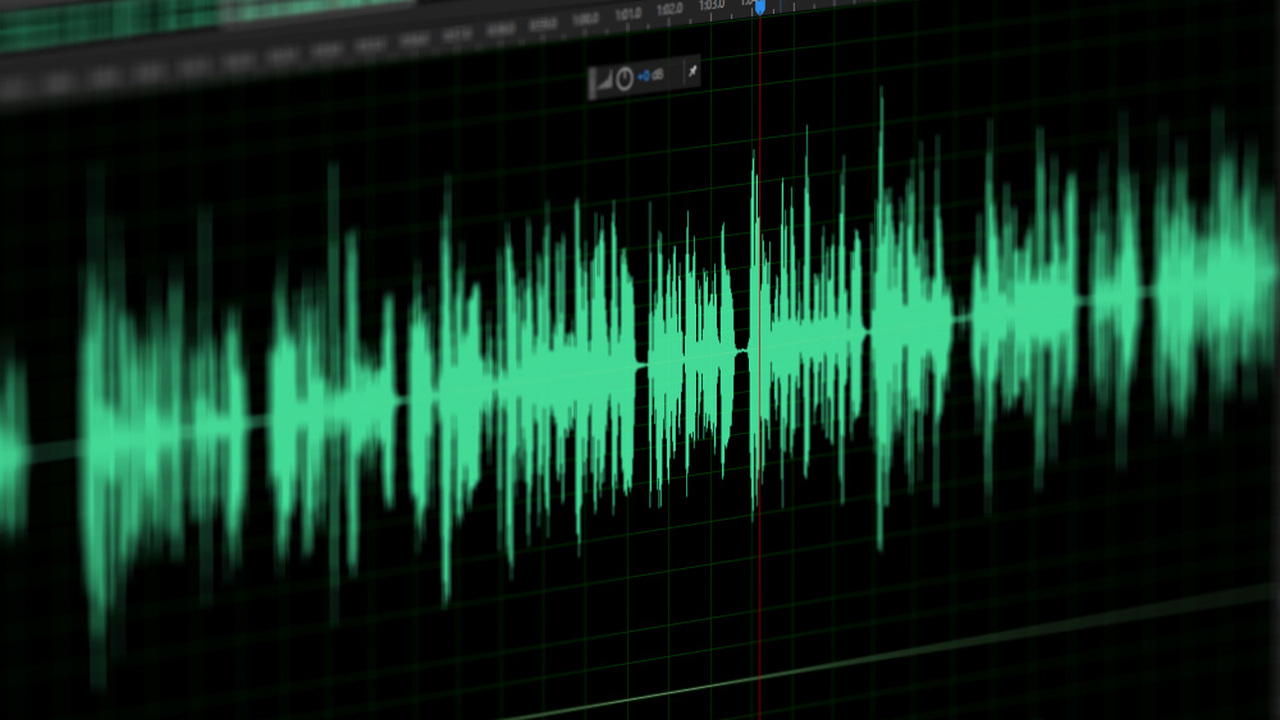The height and width of the screenshot is (720, 1280).
Task: Click the blue playhead marker on the ruler
Action: pyautogui.click(x=759, y=7)
